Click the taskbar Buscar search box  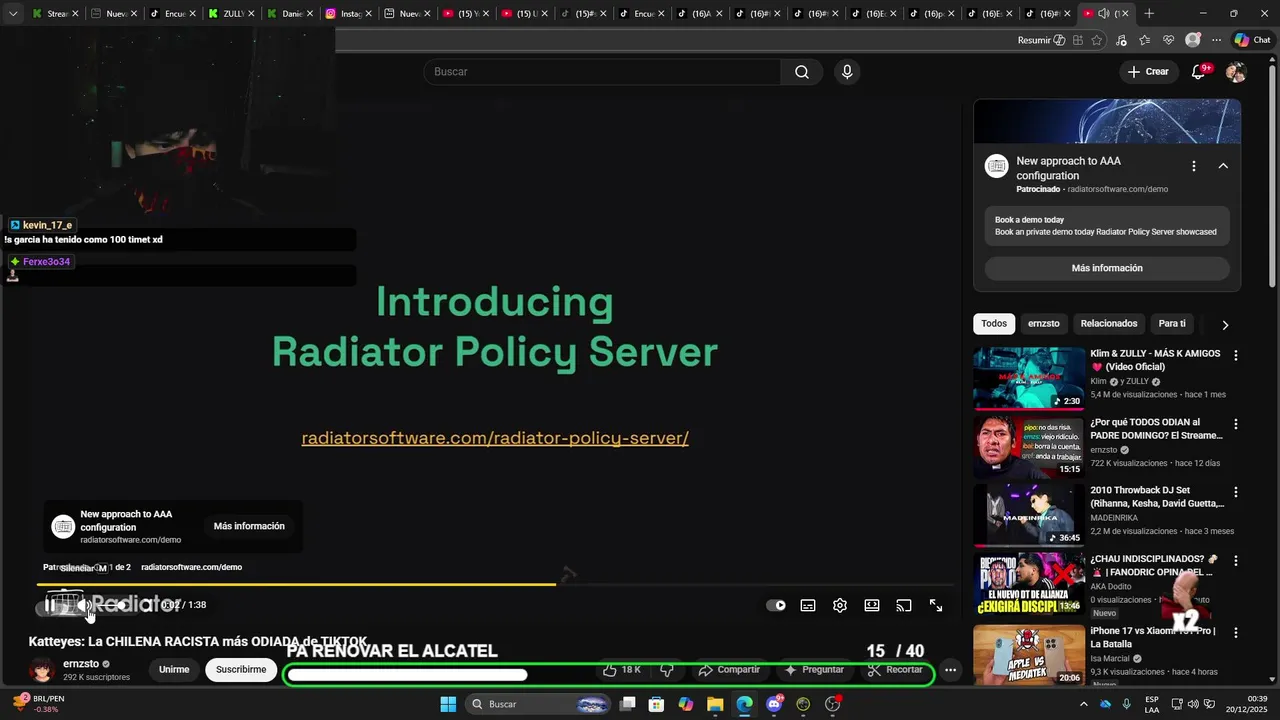click(538, 704)
